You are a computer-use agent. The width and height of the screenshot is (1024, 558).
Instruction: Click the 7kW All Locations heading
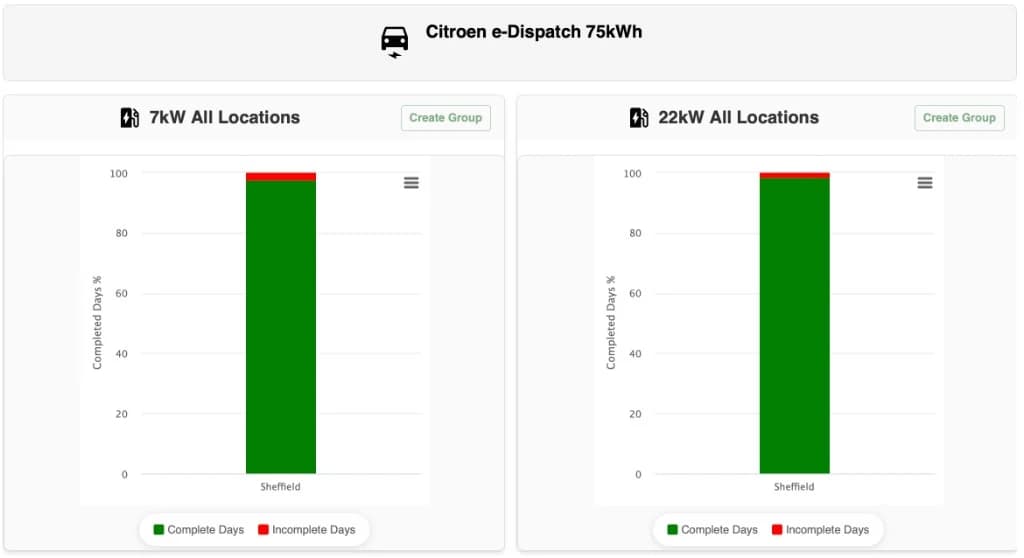[x=225, y=118]
